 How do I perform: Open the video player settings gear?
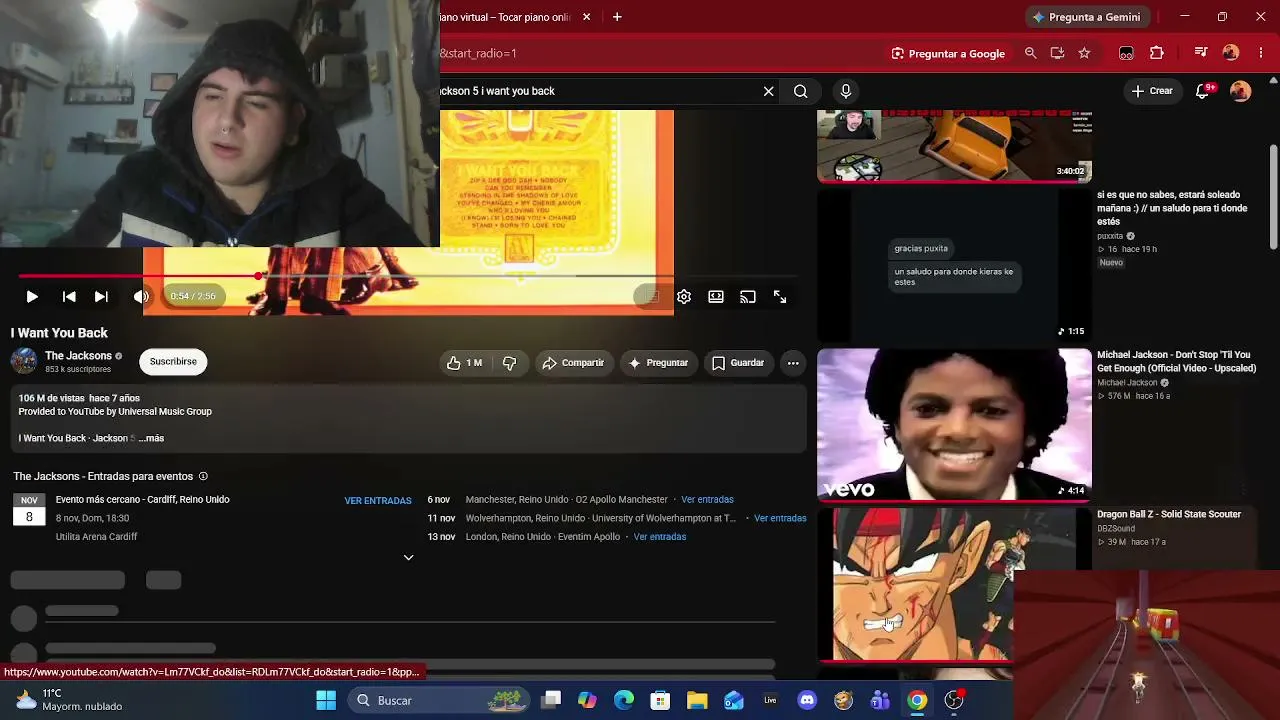[684, 297]
